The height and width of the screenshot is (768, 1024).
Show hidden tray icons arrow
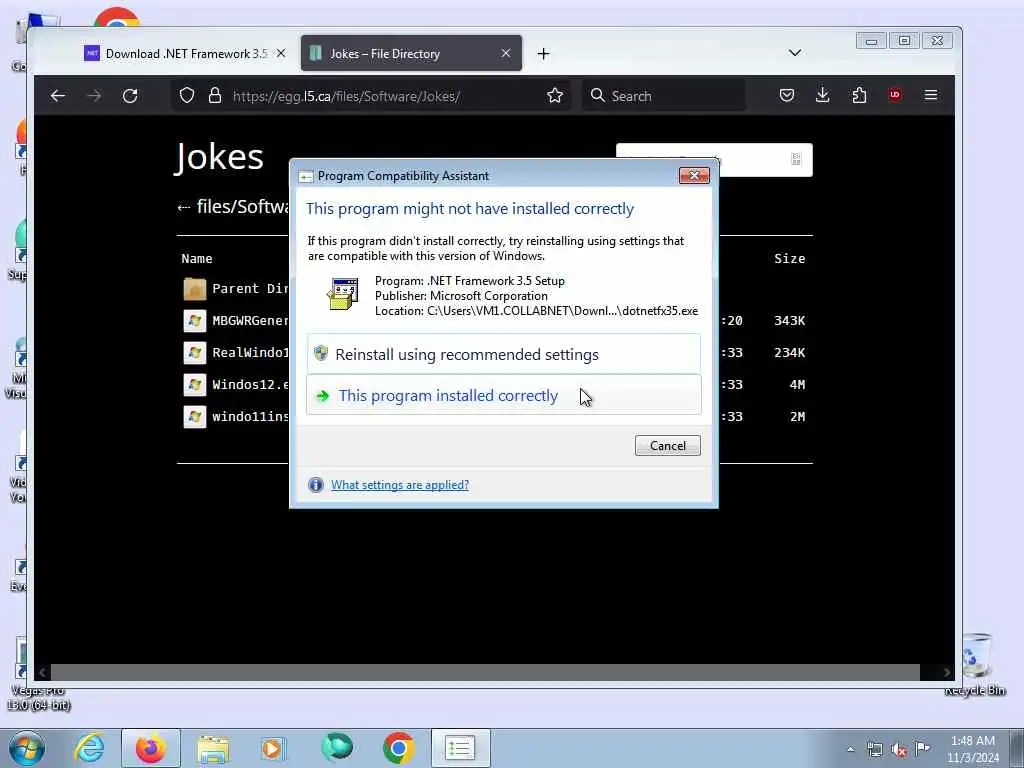[850, 750]
